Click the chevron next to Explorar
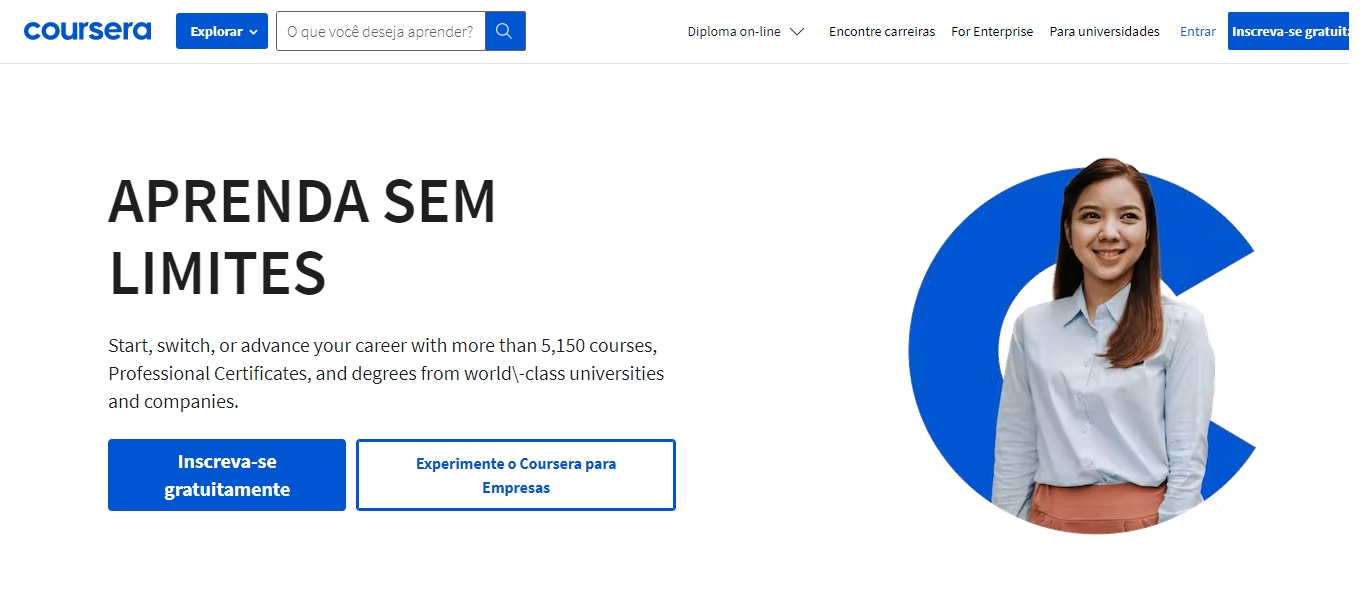The width and height of the screenshot is (1365, 615). (x=253, y=31)
